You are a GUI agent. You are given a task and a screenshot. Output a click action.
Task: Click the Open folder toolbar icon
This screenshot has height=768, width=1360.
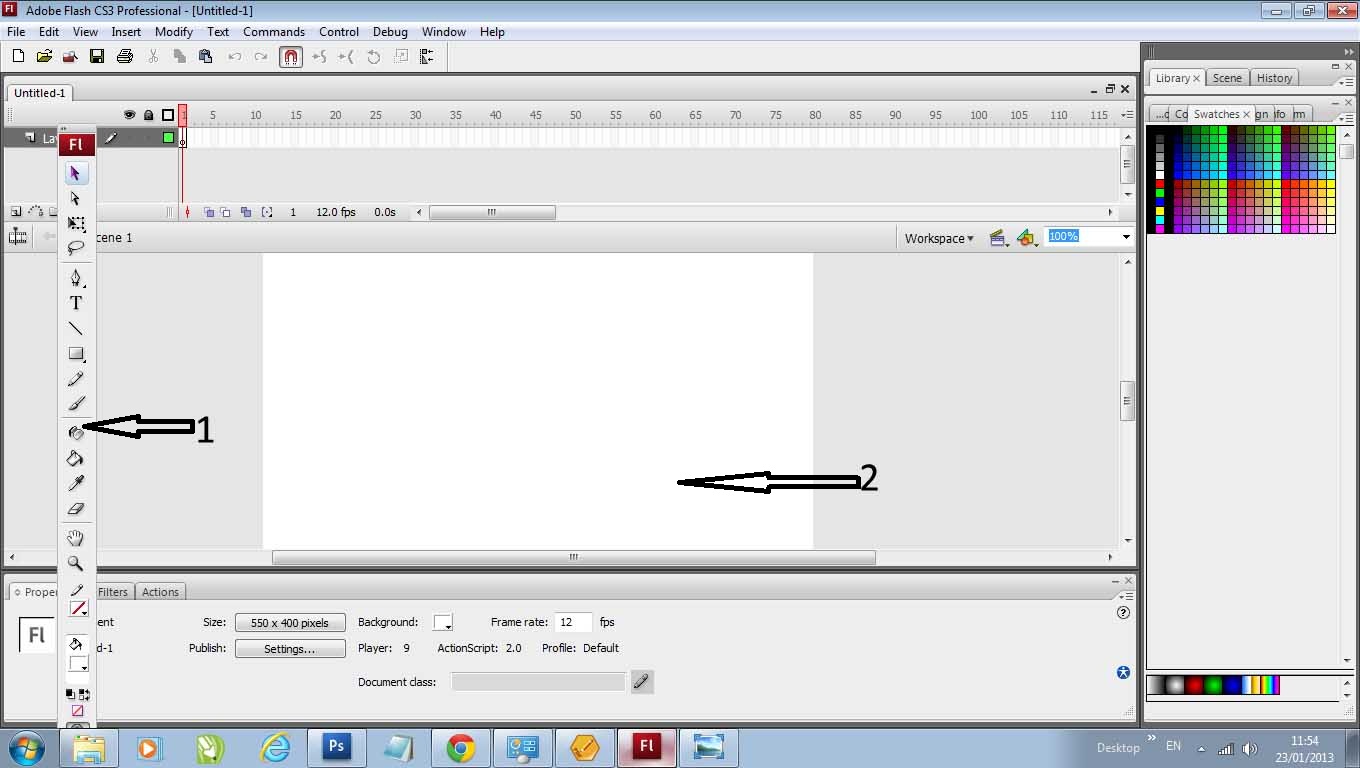click(44, 57)
